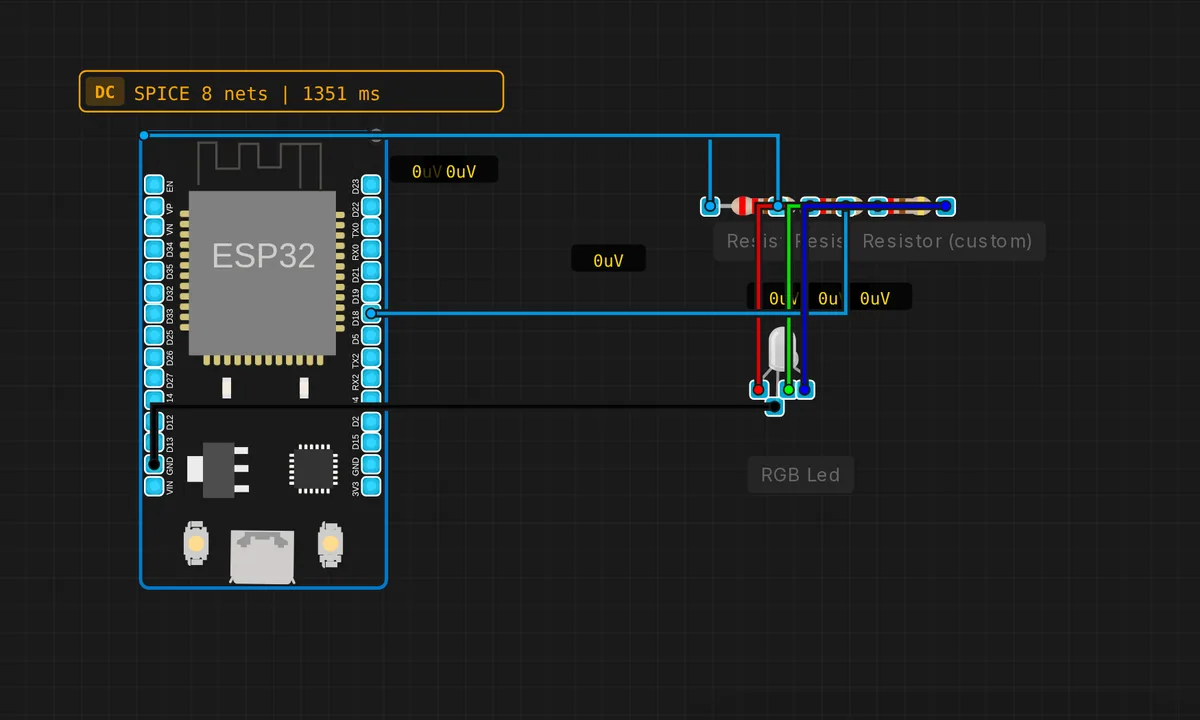Viewport: 1200px width, 720px height.
Task: Push the ESP32 right onboard button
Action: click(x=330, y=543)
